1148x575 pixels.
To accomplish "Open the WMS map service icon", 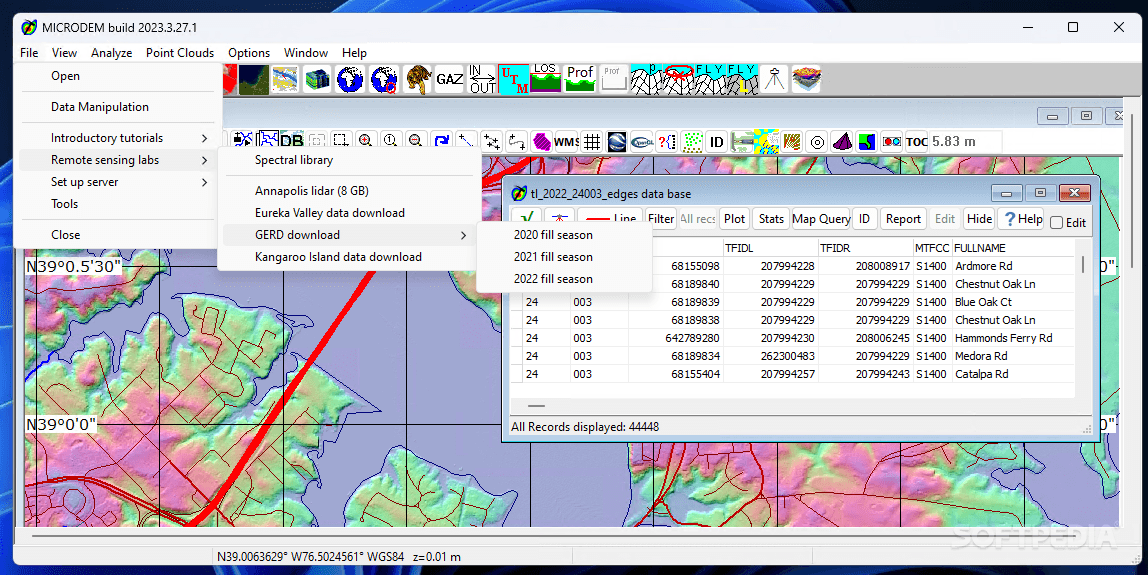I will (x=566, y=141).
